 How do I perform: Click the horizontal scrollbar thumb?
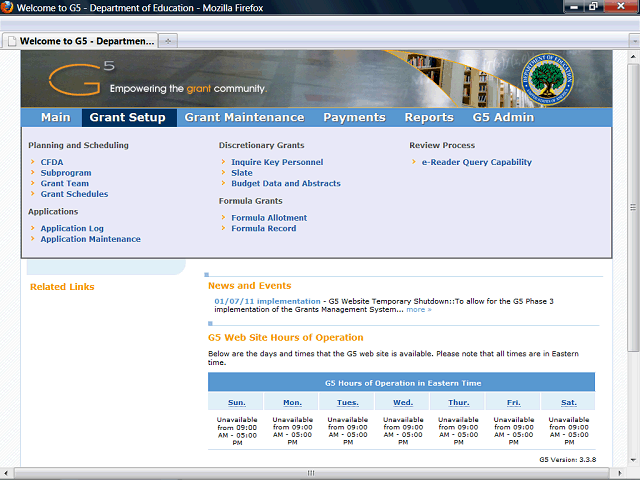pos(311,473)
